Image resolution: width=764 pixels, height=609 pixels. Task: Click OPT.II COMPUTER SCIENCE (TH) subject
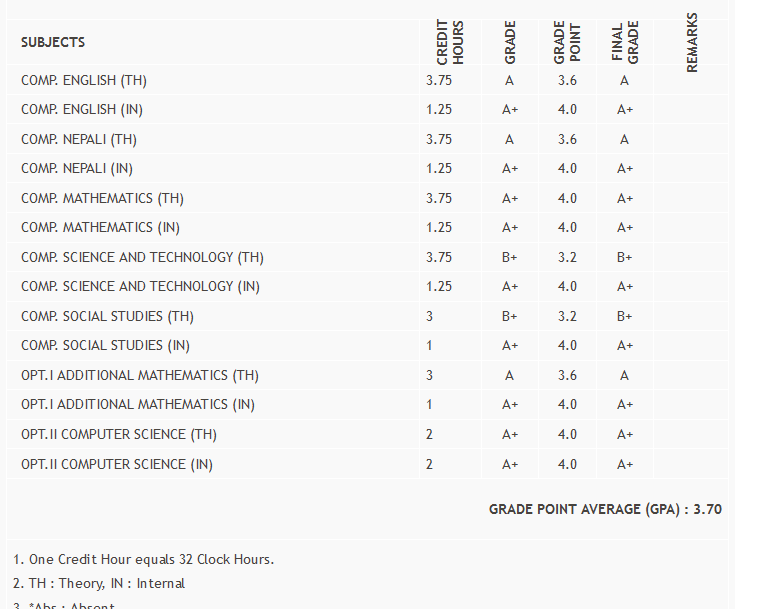(119, 434)
